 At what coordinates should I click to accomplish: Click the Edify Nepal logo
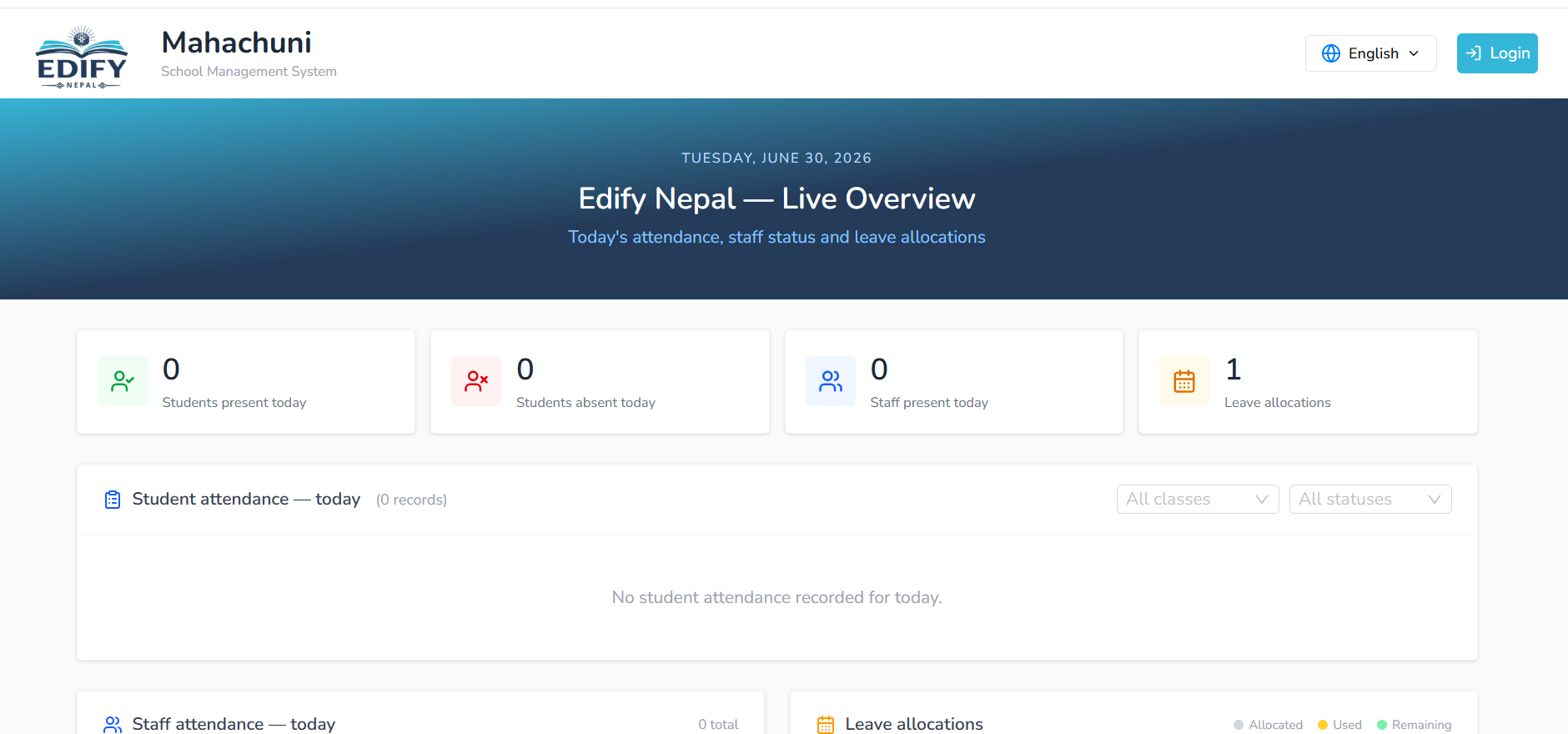click(82, 58)
